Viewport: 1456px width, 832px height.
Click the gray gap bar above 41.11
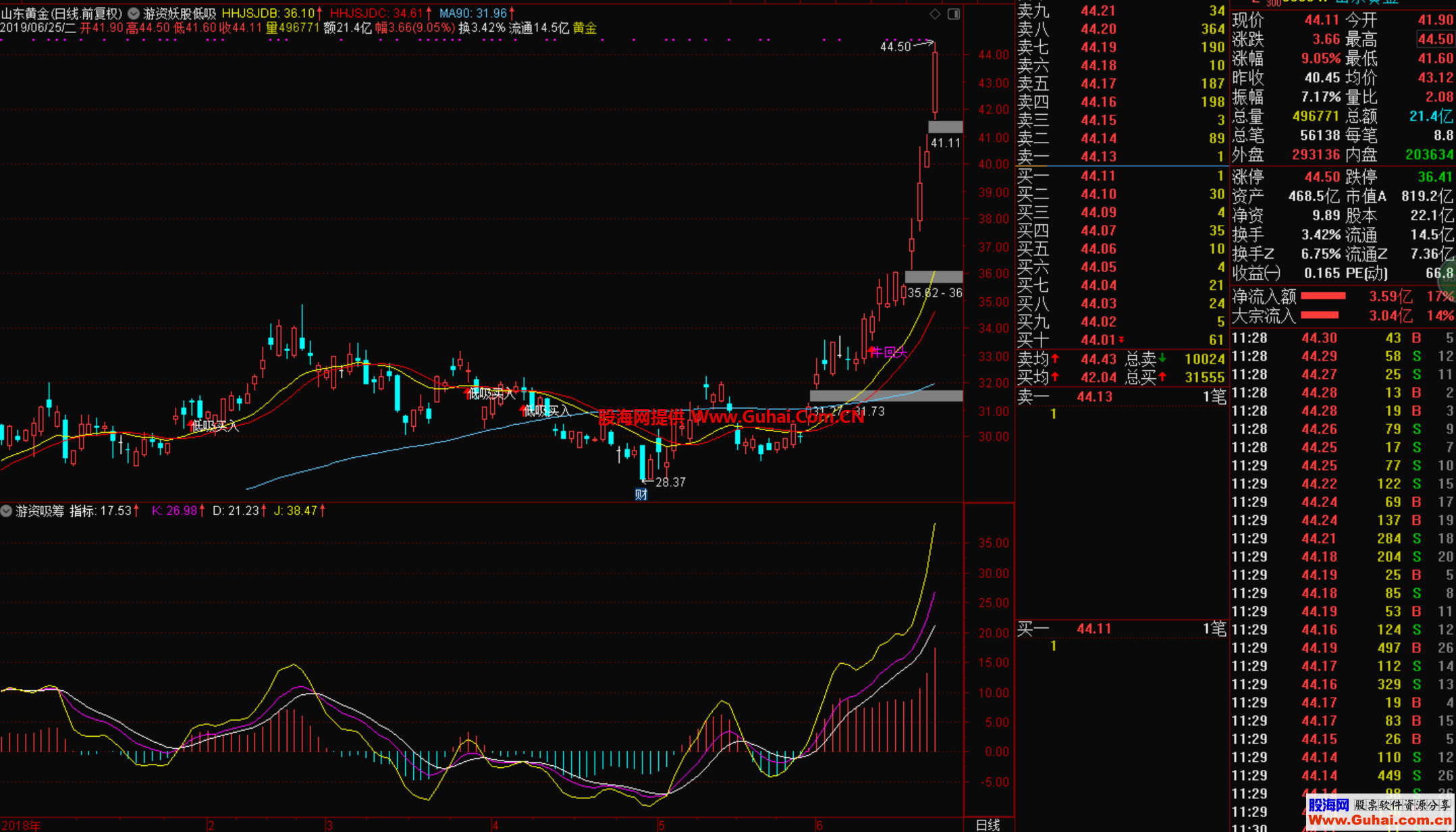[945, 126]
